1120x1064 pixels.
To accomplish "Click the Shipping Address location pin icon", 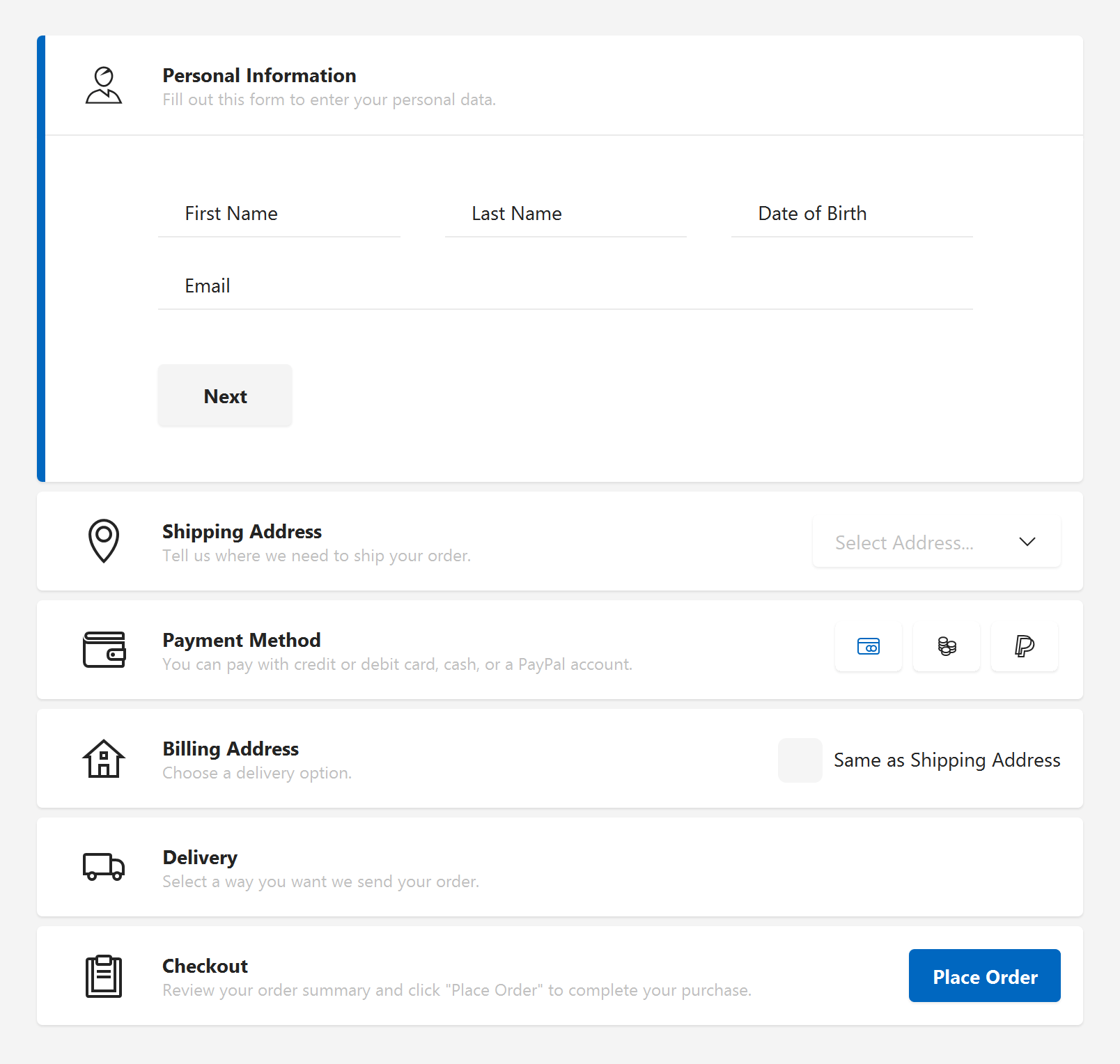I will (x=103, y=542).
